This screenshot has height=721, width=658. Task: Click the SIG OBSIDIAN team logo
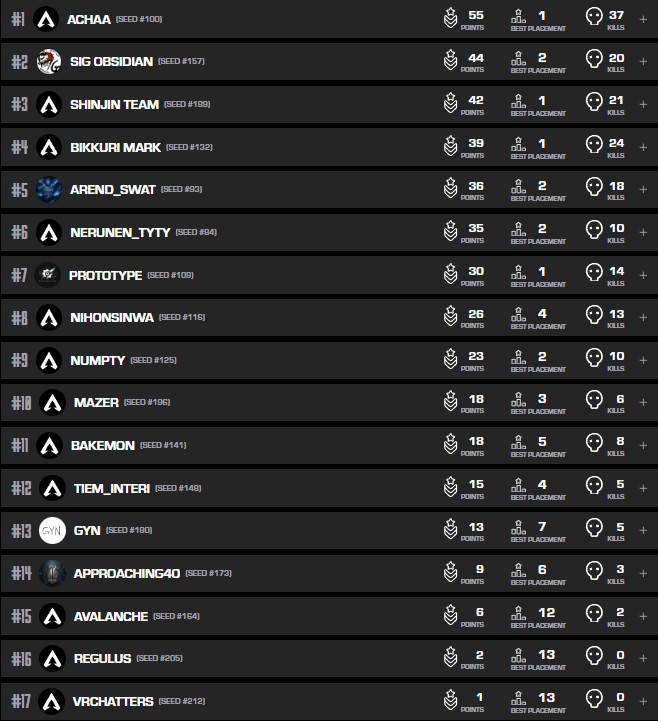(x=49, y=62)
